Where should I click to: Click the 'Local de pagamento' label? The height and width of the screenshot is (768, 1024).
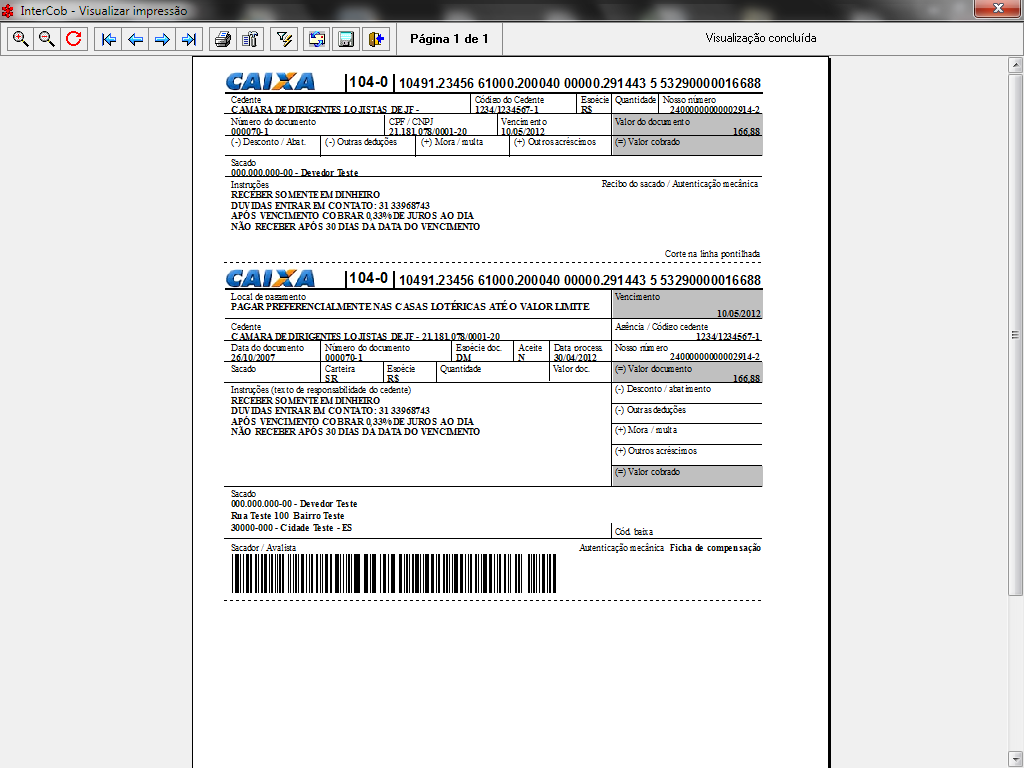pyautogui.click(x=268, y=296)
